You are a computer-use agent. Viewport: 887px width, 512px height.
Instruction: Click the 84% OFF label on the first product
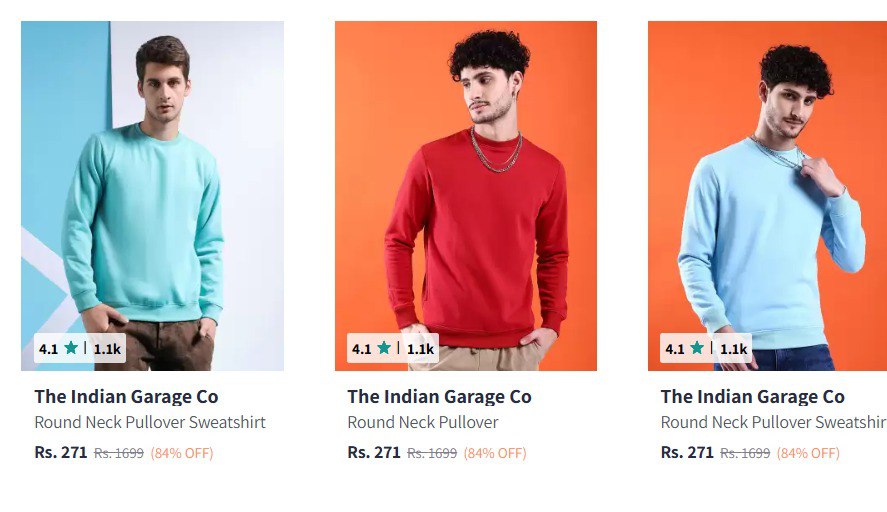click(x=182, y=453)
